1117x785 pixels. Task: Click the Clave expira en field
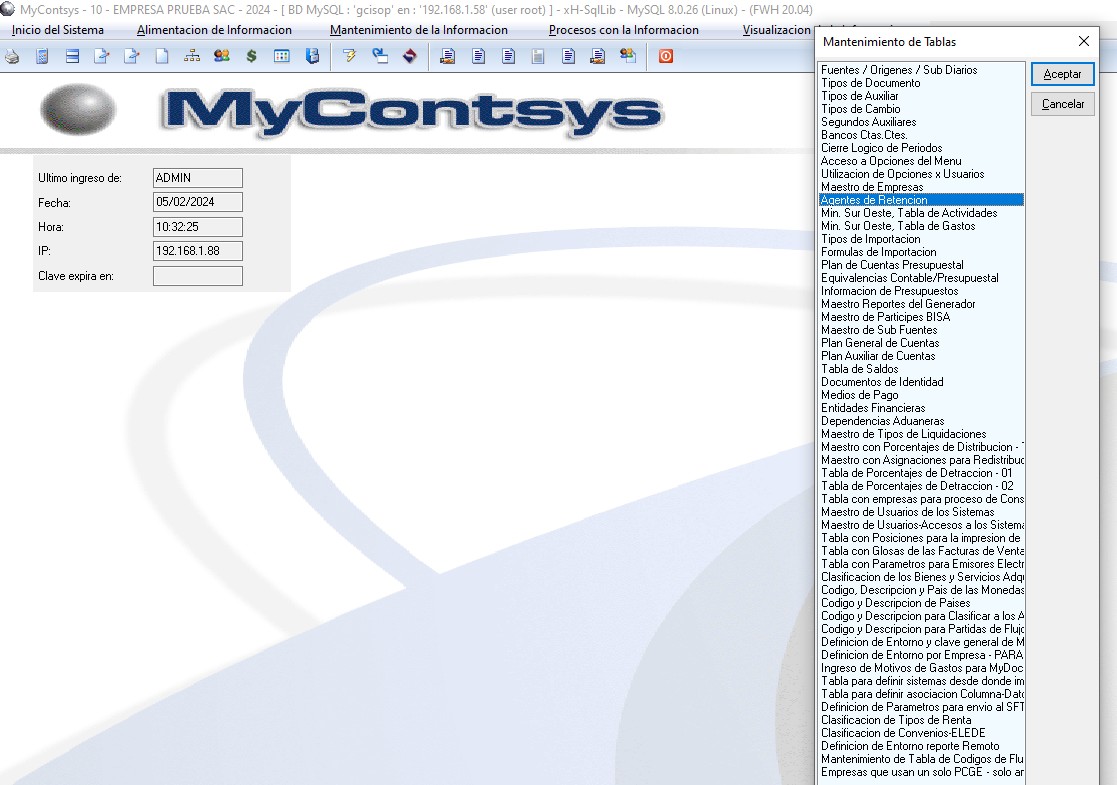[x=197, y=276]
